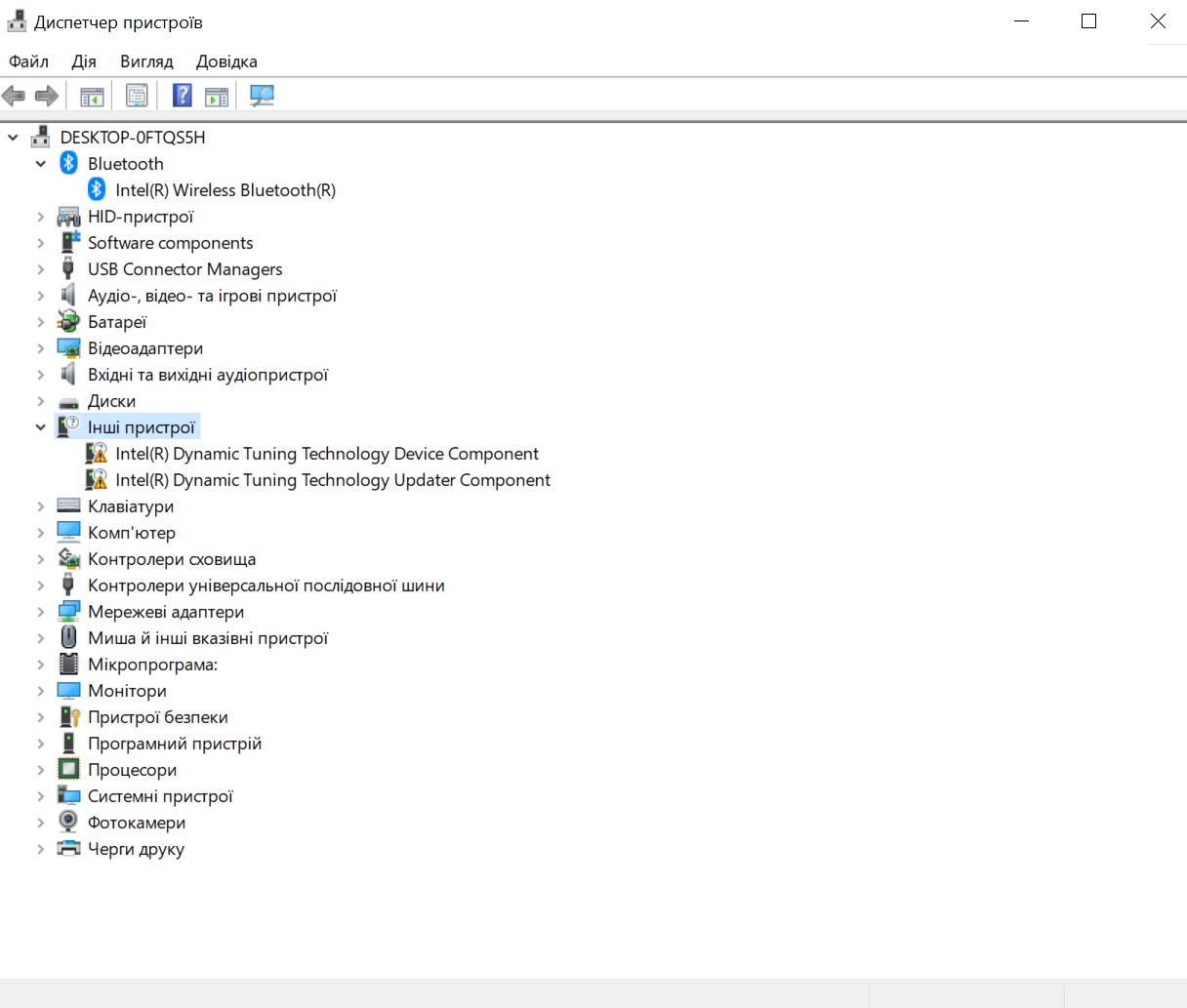Expand the Системні пристрої category
Image resolution: width=1187 pixels, height=1008 pixels.
pyautogui.click(x=41, y=796)
